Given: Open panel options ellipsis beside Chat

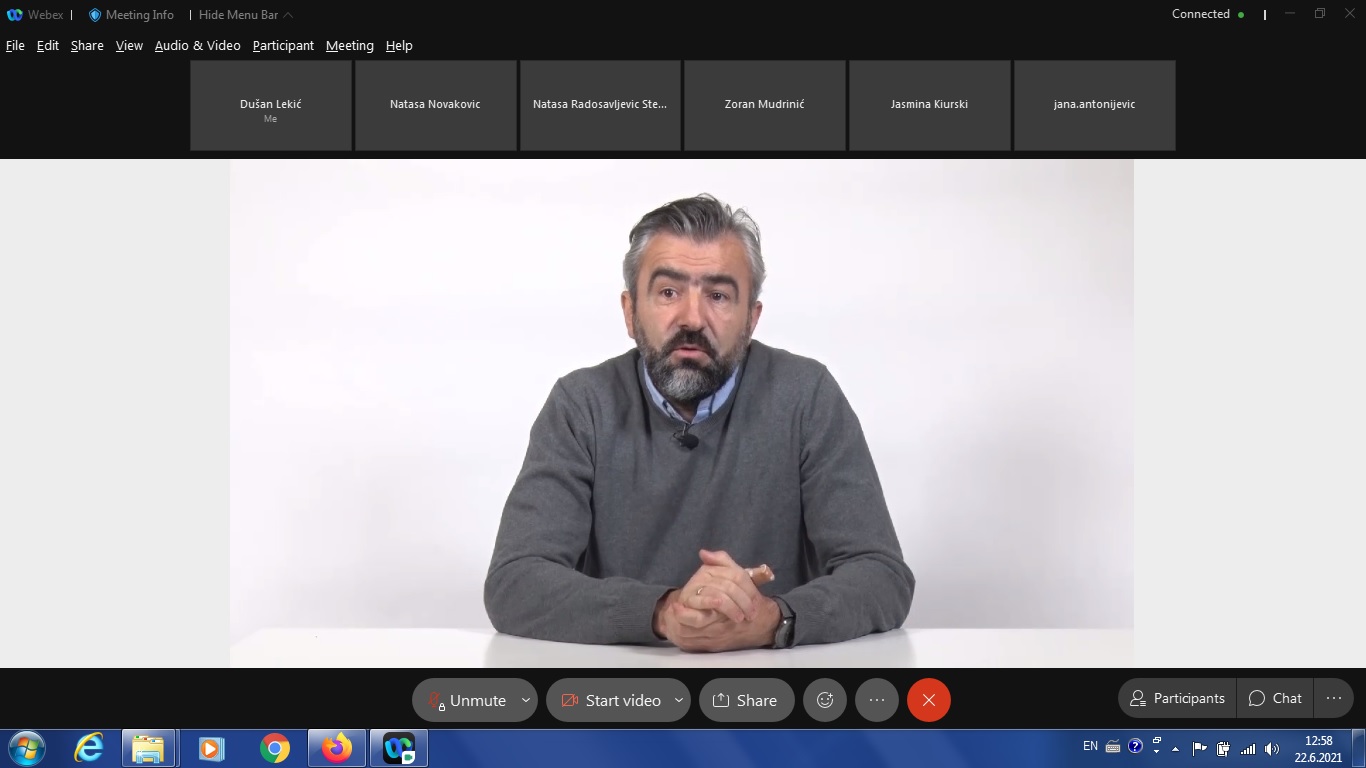Looking at the screenshot, I should (1334, 698).
